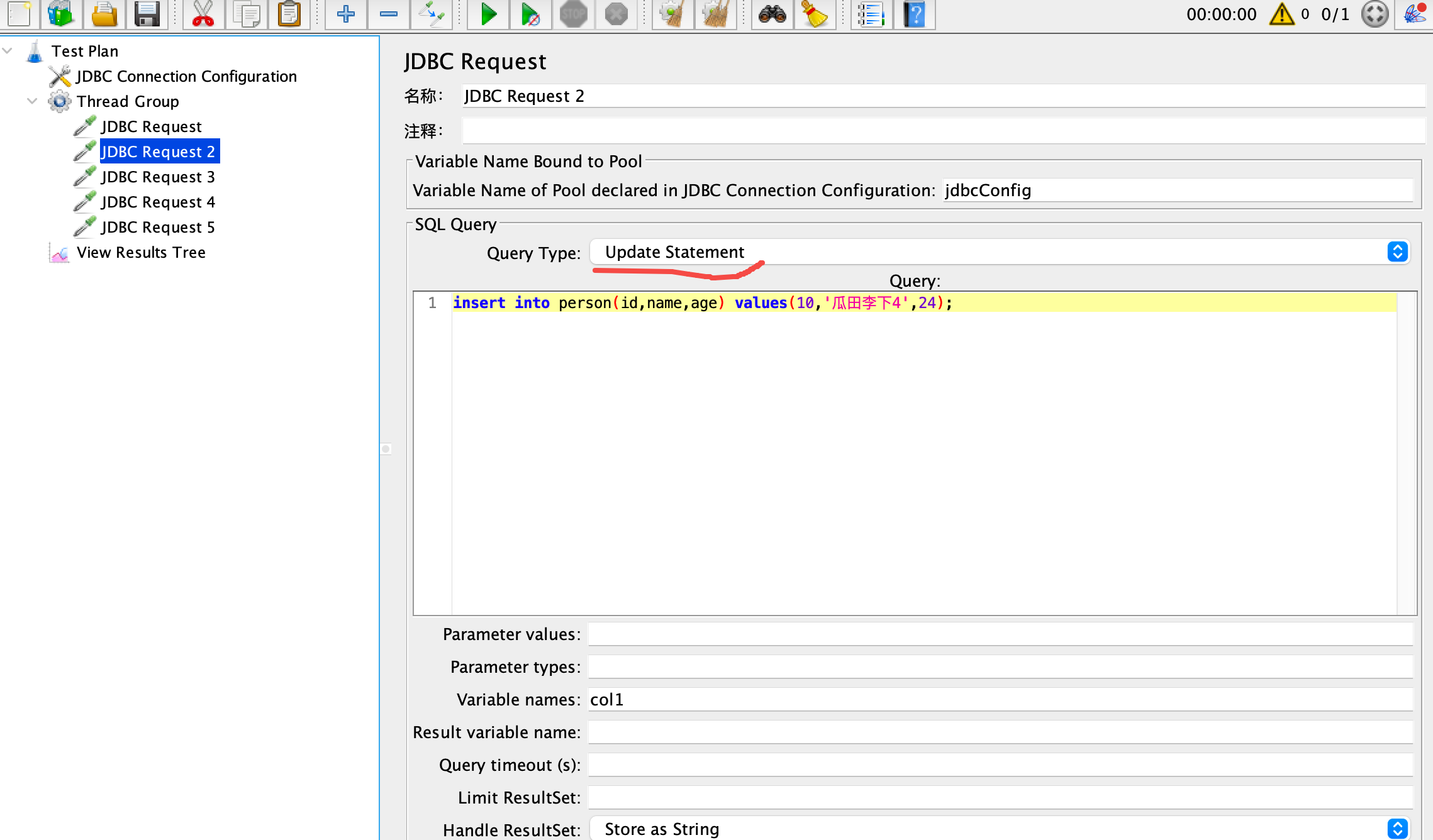
Task: Select JDBC Request 3 in tree
Action: pyautogui.click(x=158, y=177)
